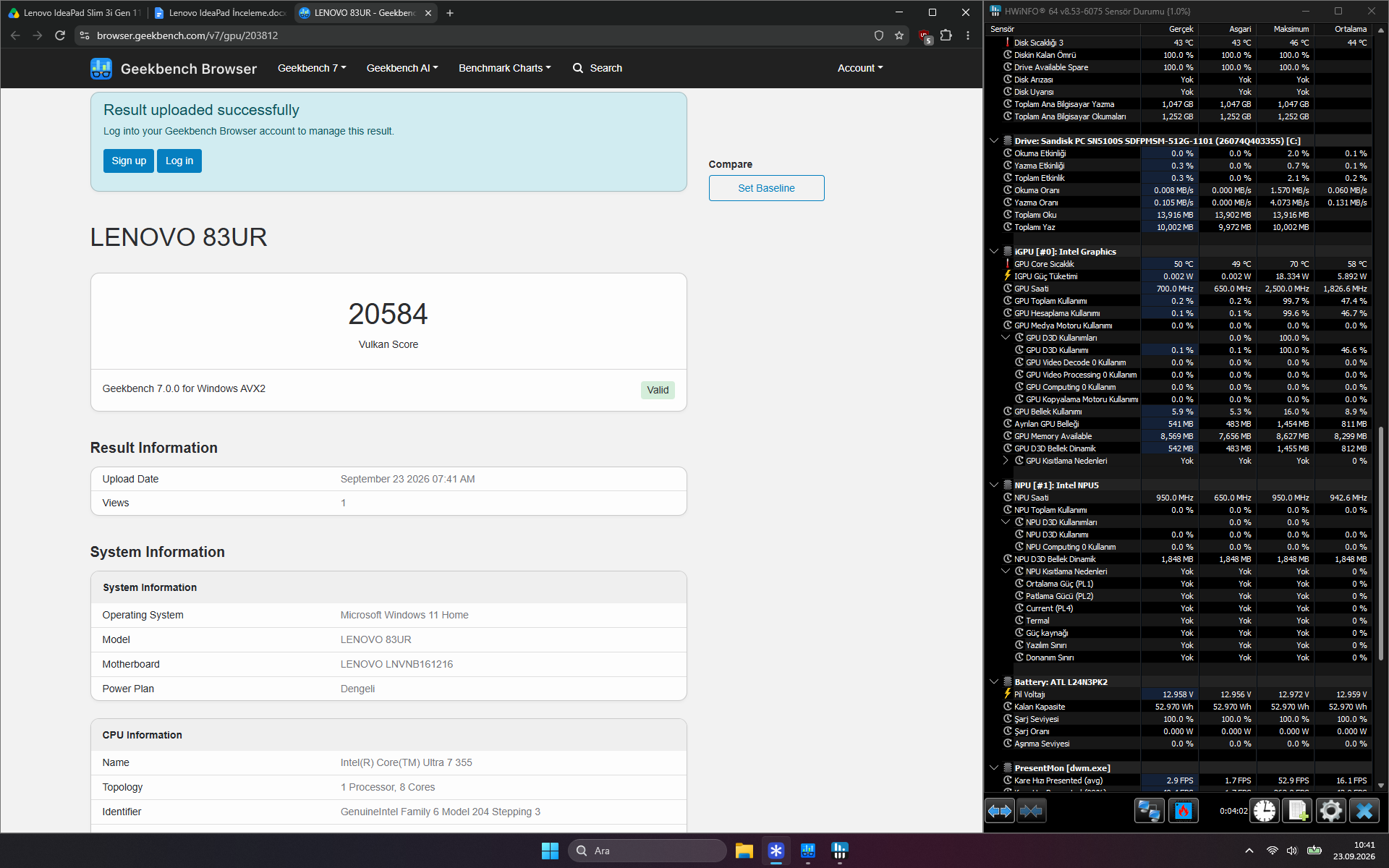
Task: Collapse the Drive Sandisk PC SN5100S group
Action: pos(994,141)
